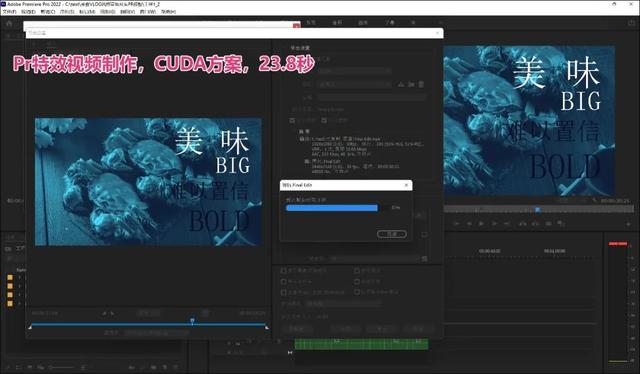Click the Save Preset icon
Viewport: 640px width, 374px height.
tap(401, 84)
